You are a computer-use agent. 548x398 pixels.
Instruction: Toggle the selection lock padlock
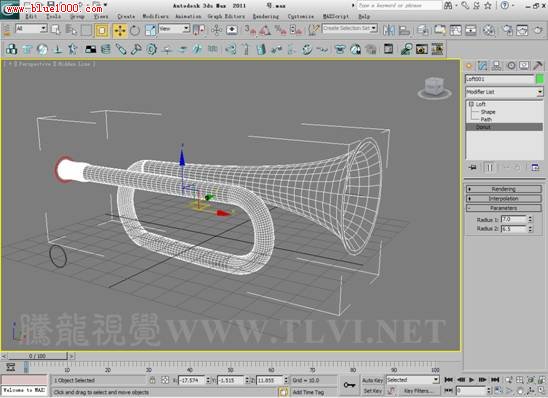tap(152, 380)
